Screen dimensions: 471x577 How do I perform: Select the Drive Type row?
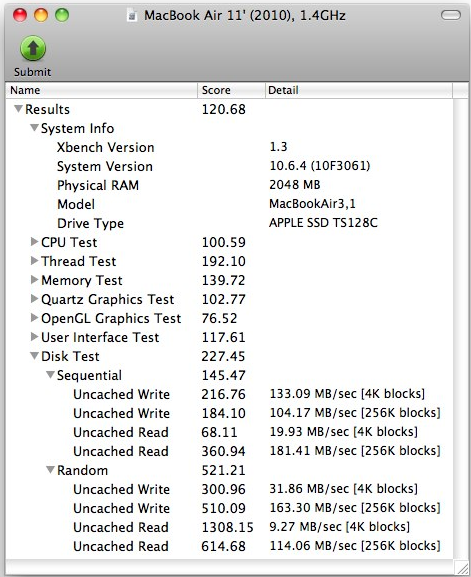[x=229, y=223]
